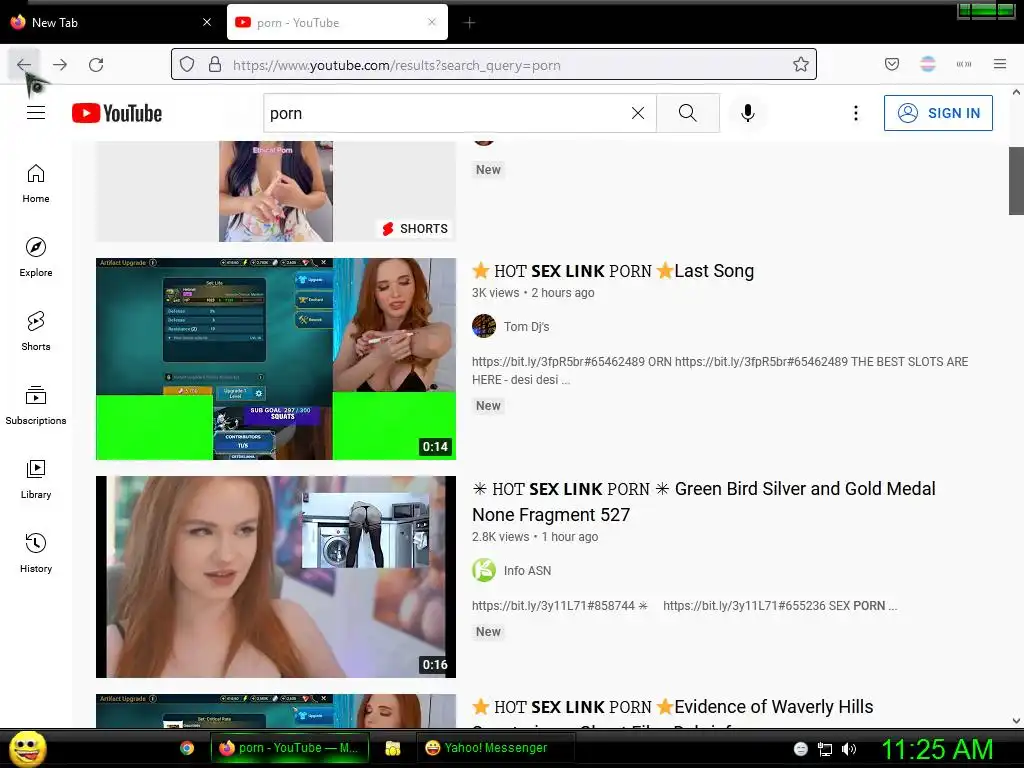Go back using the browser back arrow
The image size is (1024, 768).
click(24, 65)
